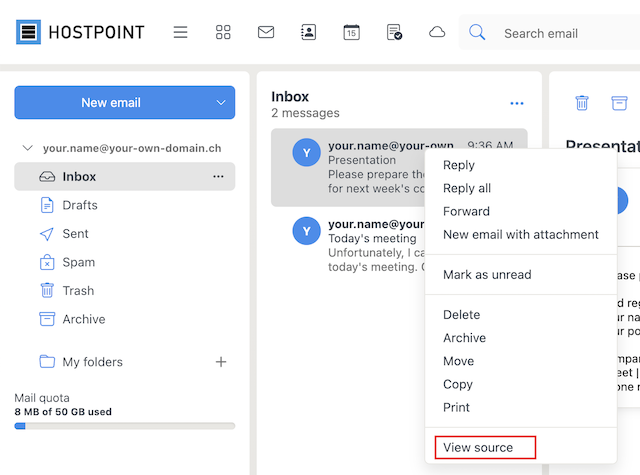Click the My folders folder icon
The height and width of the screenshot is (475, 640).
click(47, 361)
